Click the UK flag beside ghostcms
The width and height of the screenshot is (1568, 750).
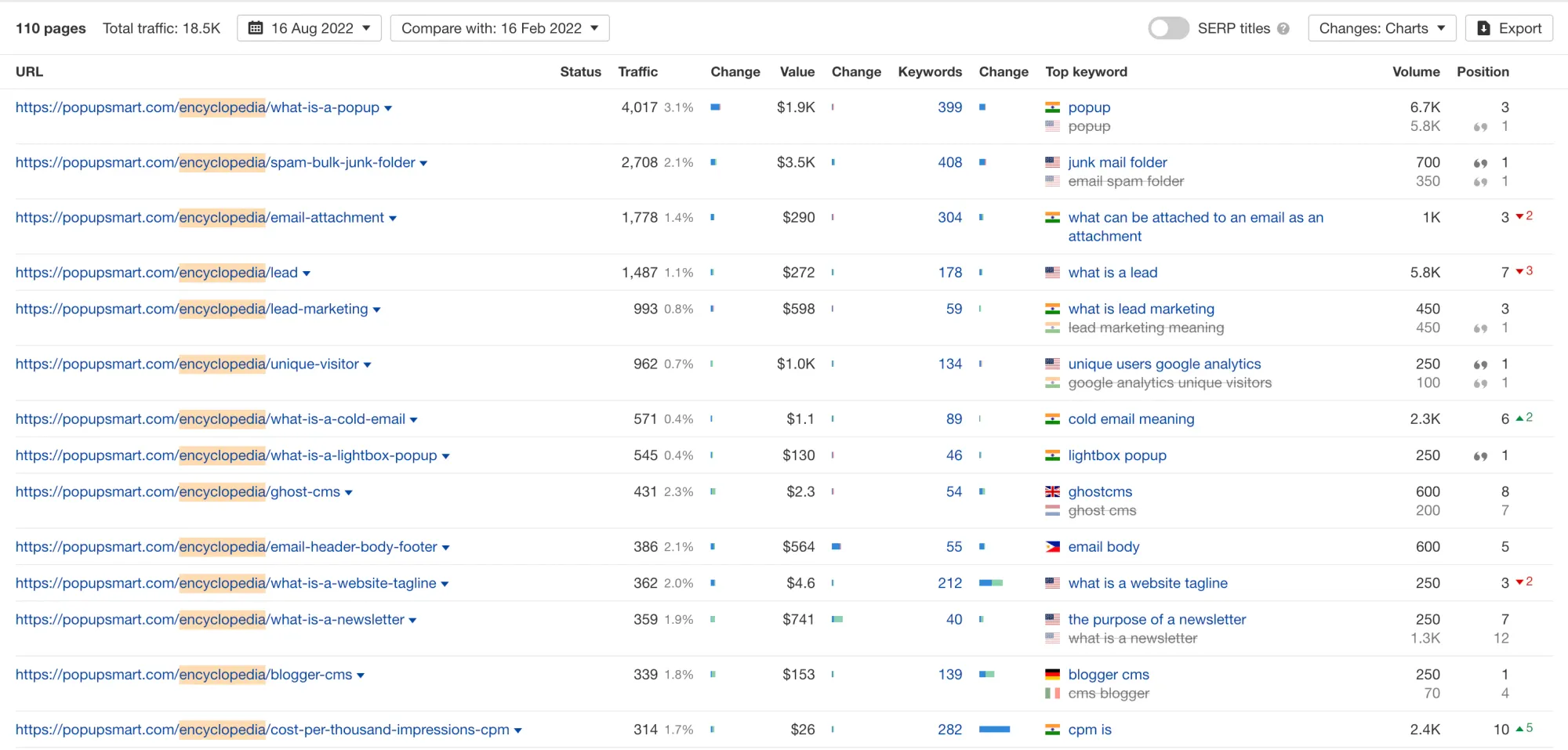tap(1052, 491)
